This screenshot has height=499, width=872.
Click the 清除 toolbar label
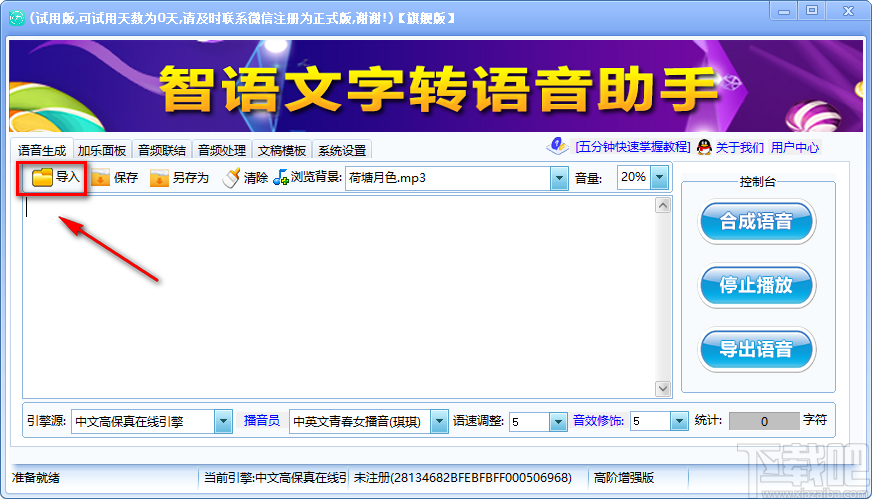pyautogui.click(x=256, y=178)
